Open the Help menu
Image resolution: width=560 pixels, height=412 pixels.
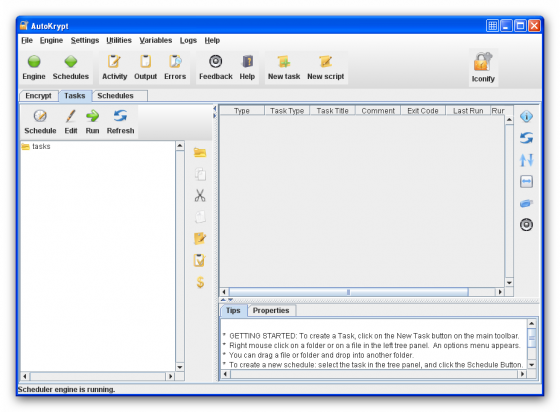coord(212,40)
